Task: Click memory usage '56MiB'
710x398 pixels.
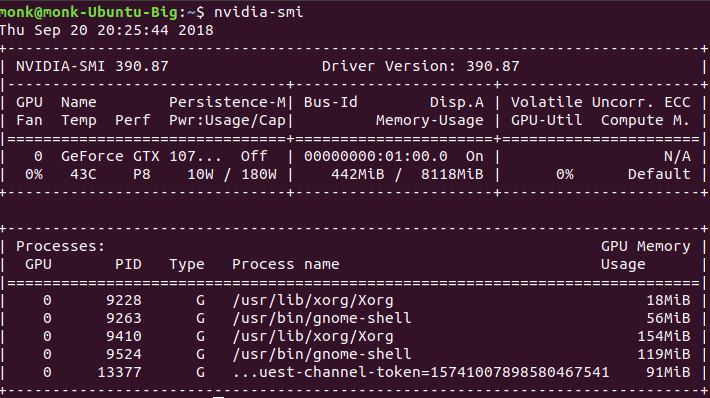Action: (668, 318)
